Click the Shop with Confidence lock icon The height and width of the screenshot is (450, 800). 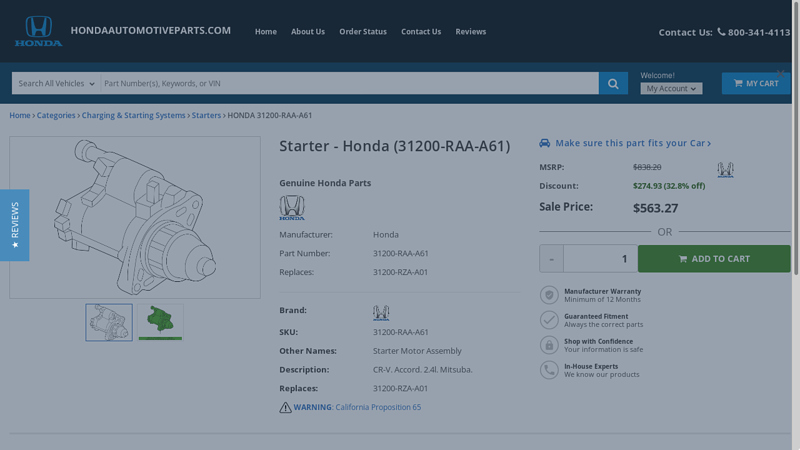click(x=549, y=345)
